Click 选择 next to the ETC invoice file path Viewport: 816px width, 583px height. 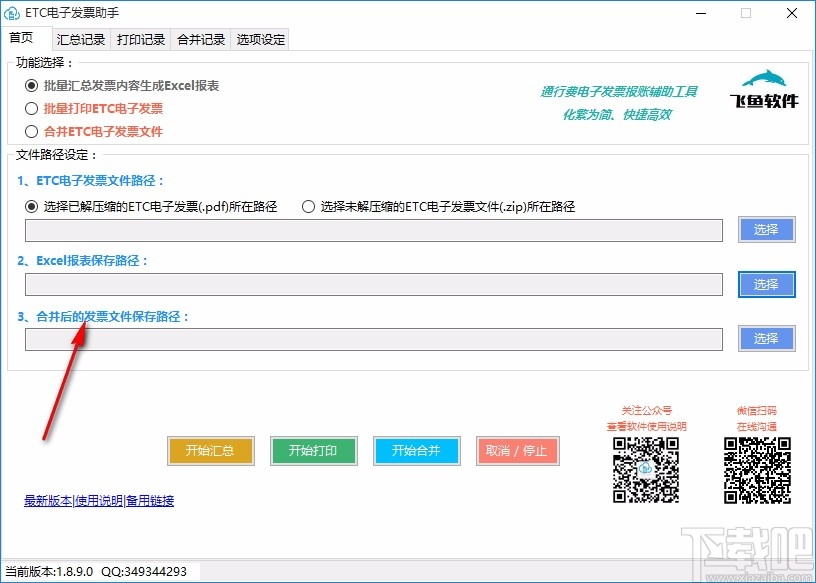(766, 230)
